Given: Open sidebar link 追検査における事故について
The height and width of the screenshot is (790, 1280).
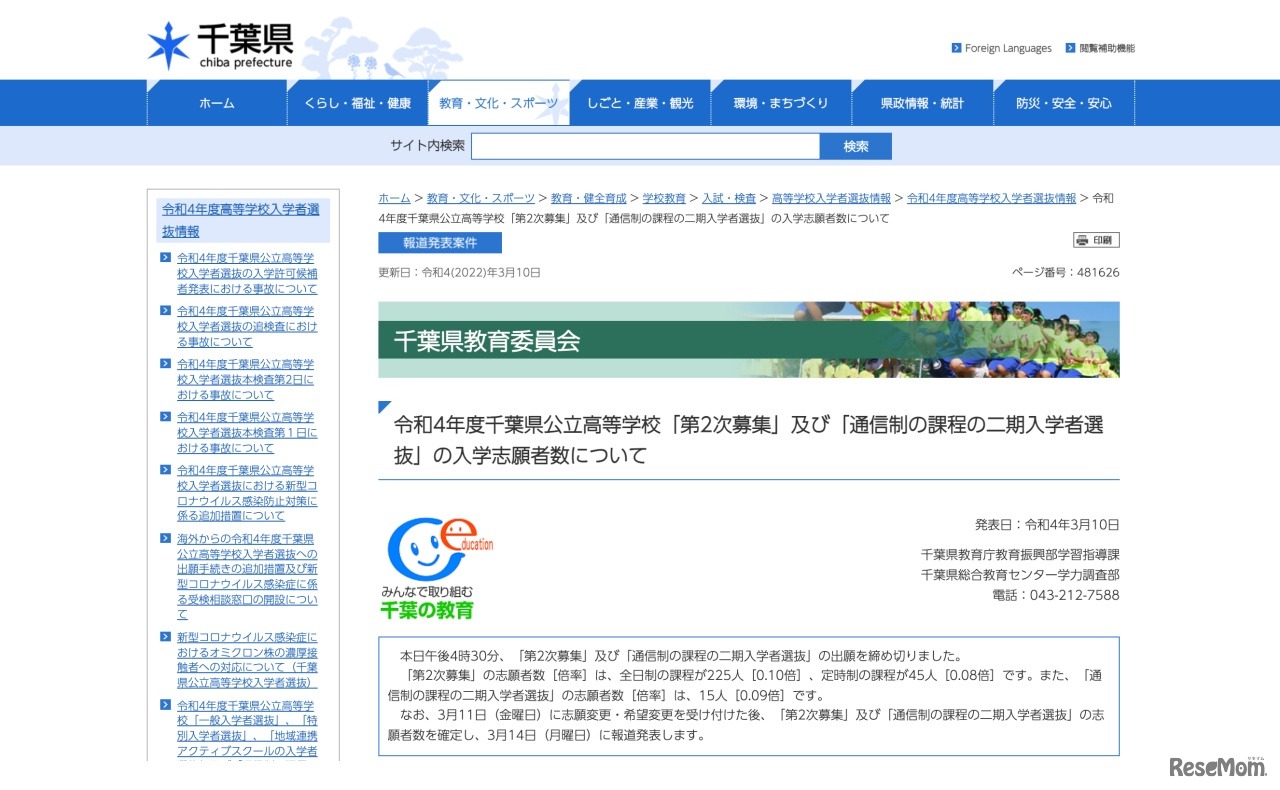Looking at the screenshot, I should [x=247, y=326].
